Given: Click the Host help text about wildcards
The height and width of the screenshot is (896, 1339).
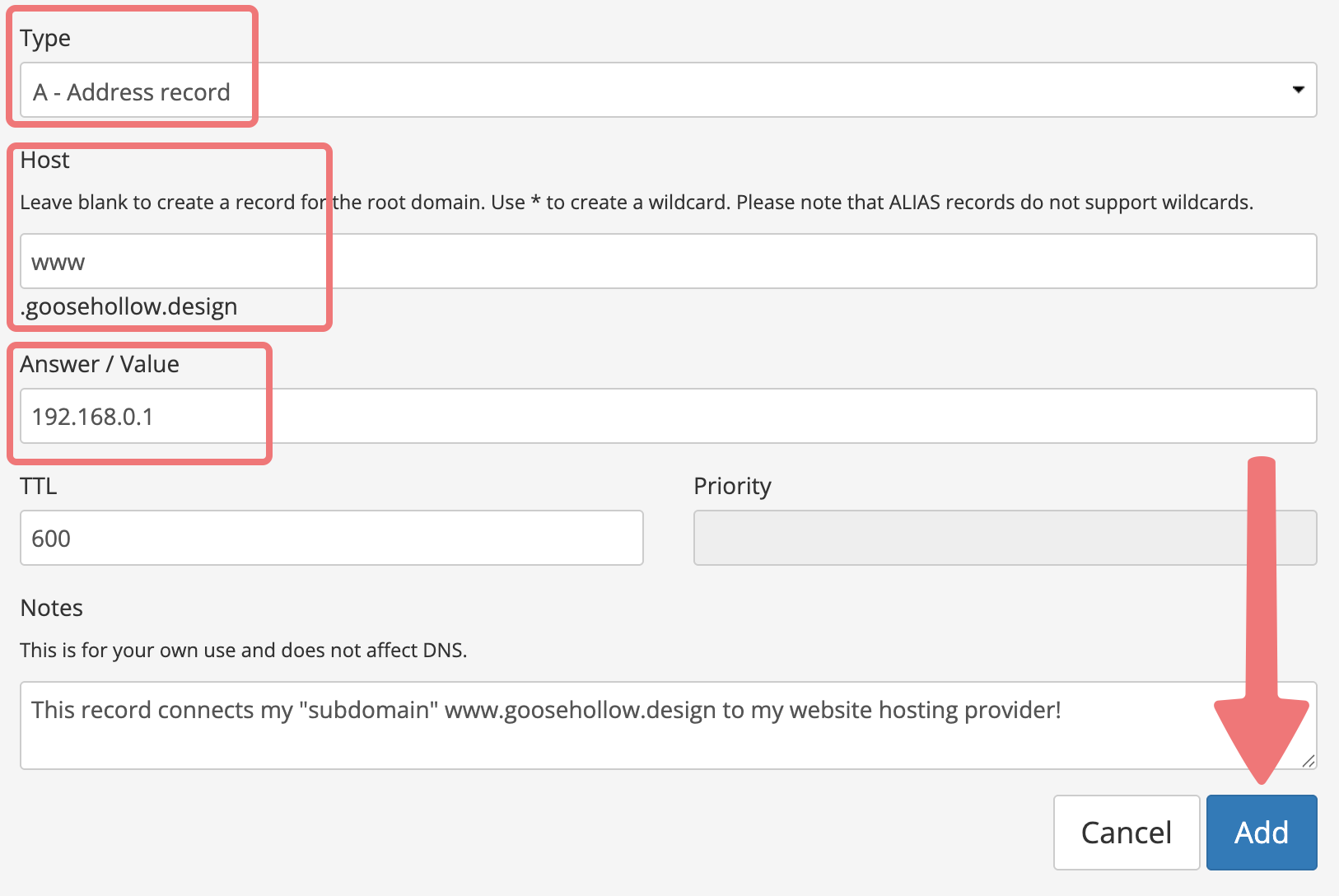Looking at the screenshot, I should pos(637,203).
